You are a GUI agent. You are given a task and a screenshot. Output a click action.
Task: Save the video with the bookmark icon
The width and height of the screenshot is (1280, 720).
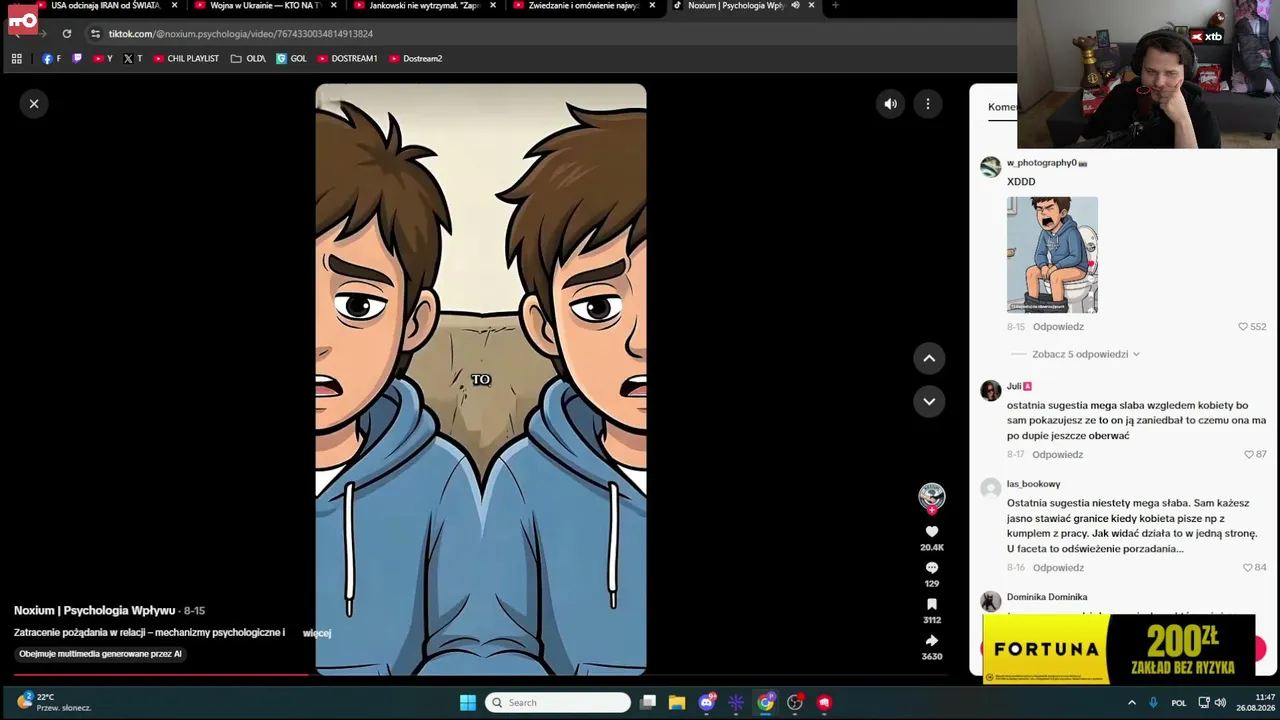tap(932, 604)
